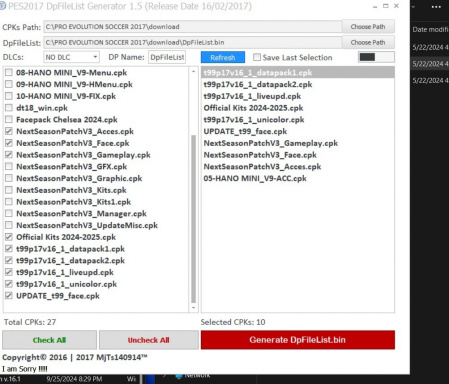Select Official Kits 2024-2025.cpk in the selected list
Image resolution: width=449 pixels, height=384 pixels.
298,108
